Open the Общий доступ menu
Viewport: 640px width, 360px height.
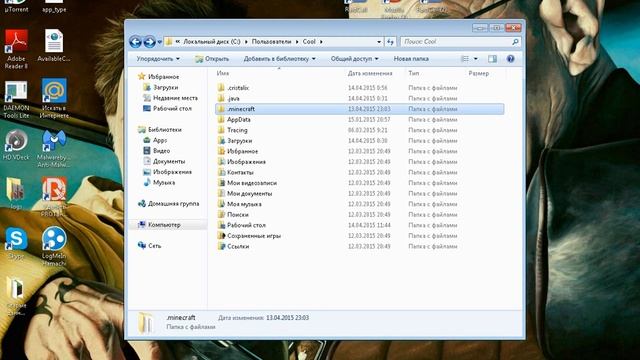354,59
